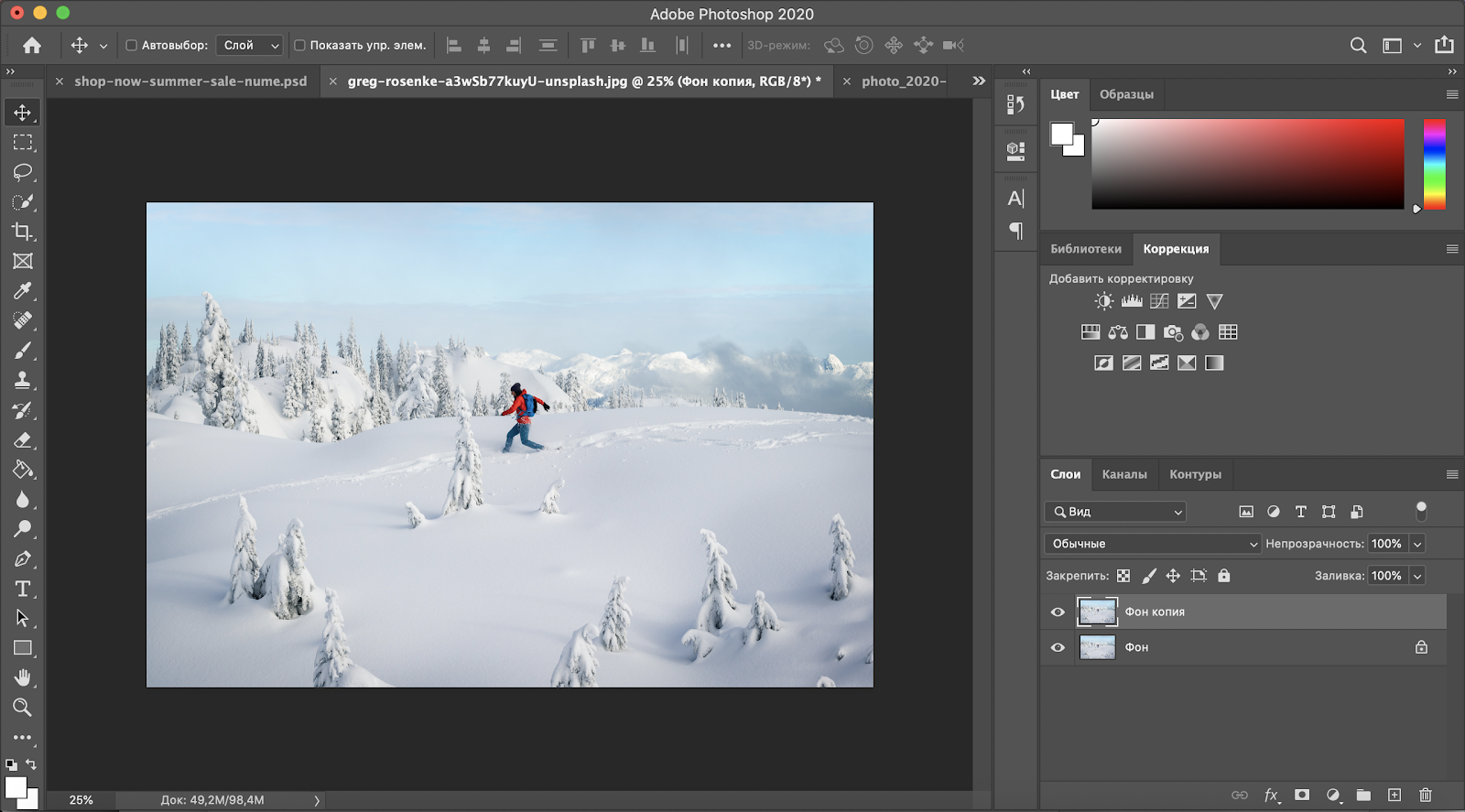This screenshot has height=812, width=1465.
Task: Add Brightness/Contrast adjustment from Коррекция panel
Action: pos(1104,301)
